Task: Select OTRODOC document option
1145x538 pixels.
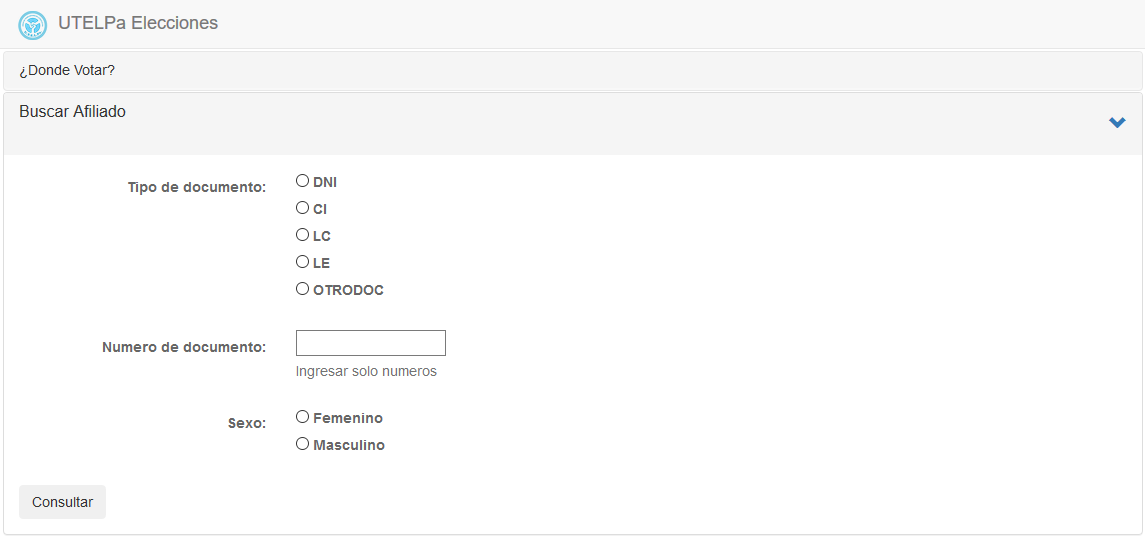Action: (x=302, y=289)
